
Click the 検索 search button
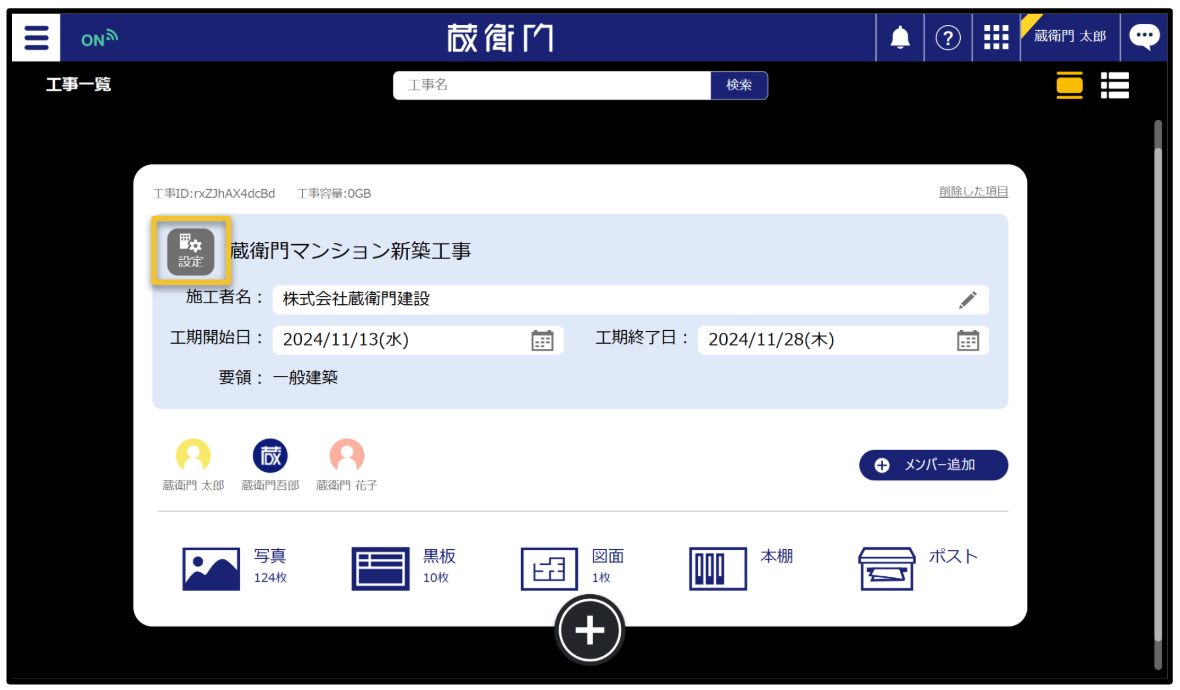coord(739,86)
